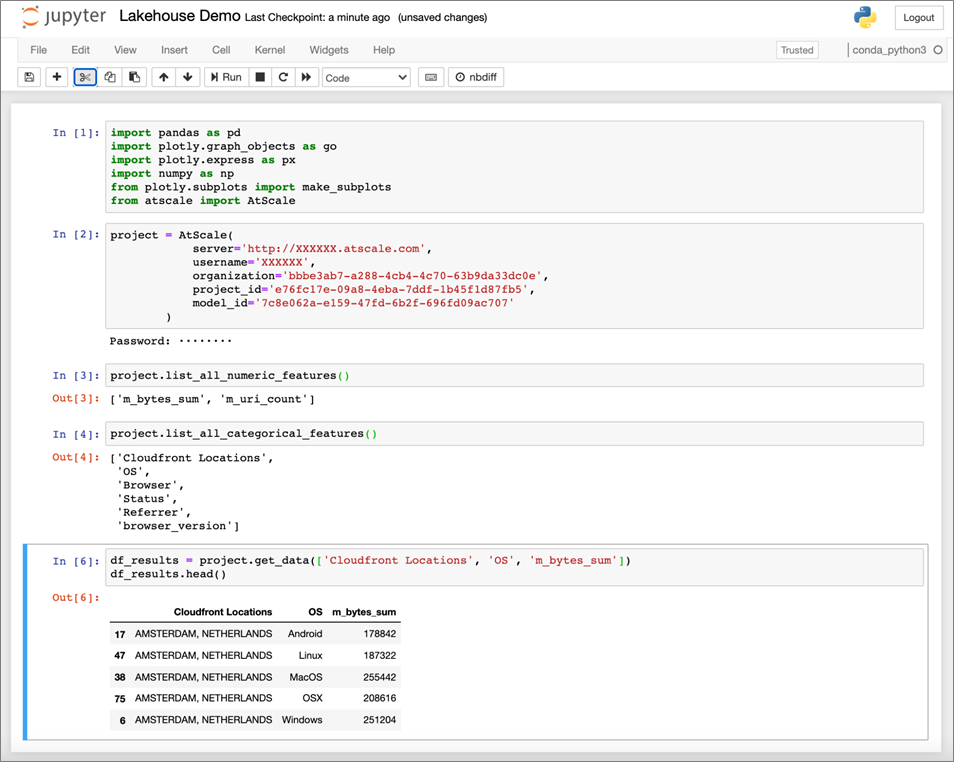954x762 pixels.
Task: Click the nbdiff button
Action: pyautogui.click(x=476, y=77)
